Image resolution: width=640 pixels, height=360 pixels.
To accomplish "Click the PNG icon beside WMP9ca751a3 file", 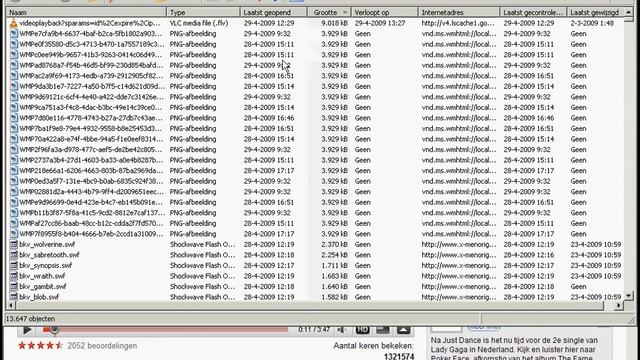I will pos(14,107).
